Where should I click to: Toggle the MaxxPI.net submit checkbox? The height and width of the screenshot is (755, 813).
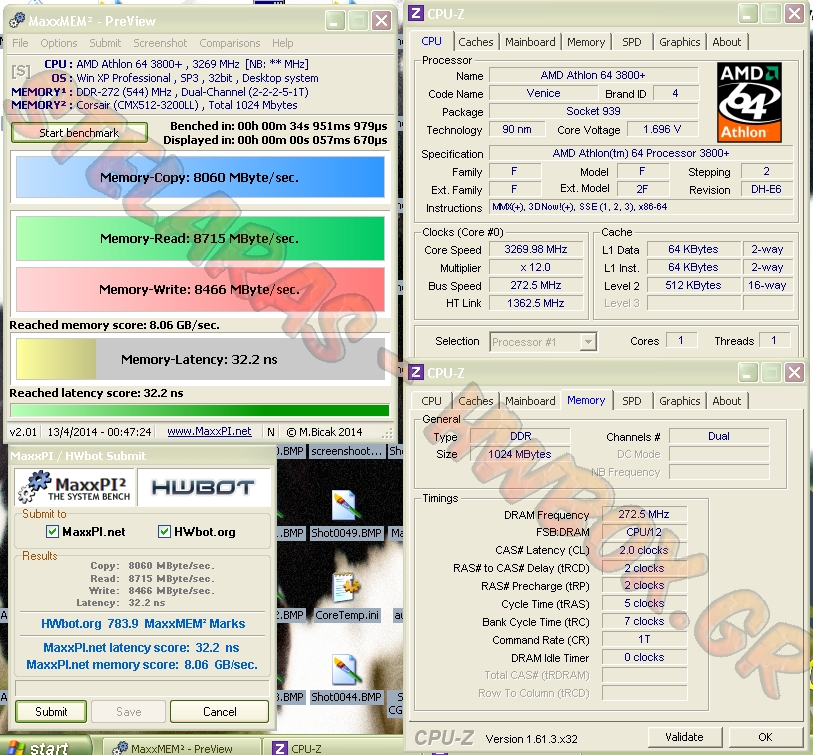[52, 532]
